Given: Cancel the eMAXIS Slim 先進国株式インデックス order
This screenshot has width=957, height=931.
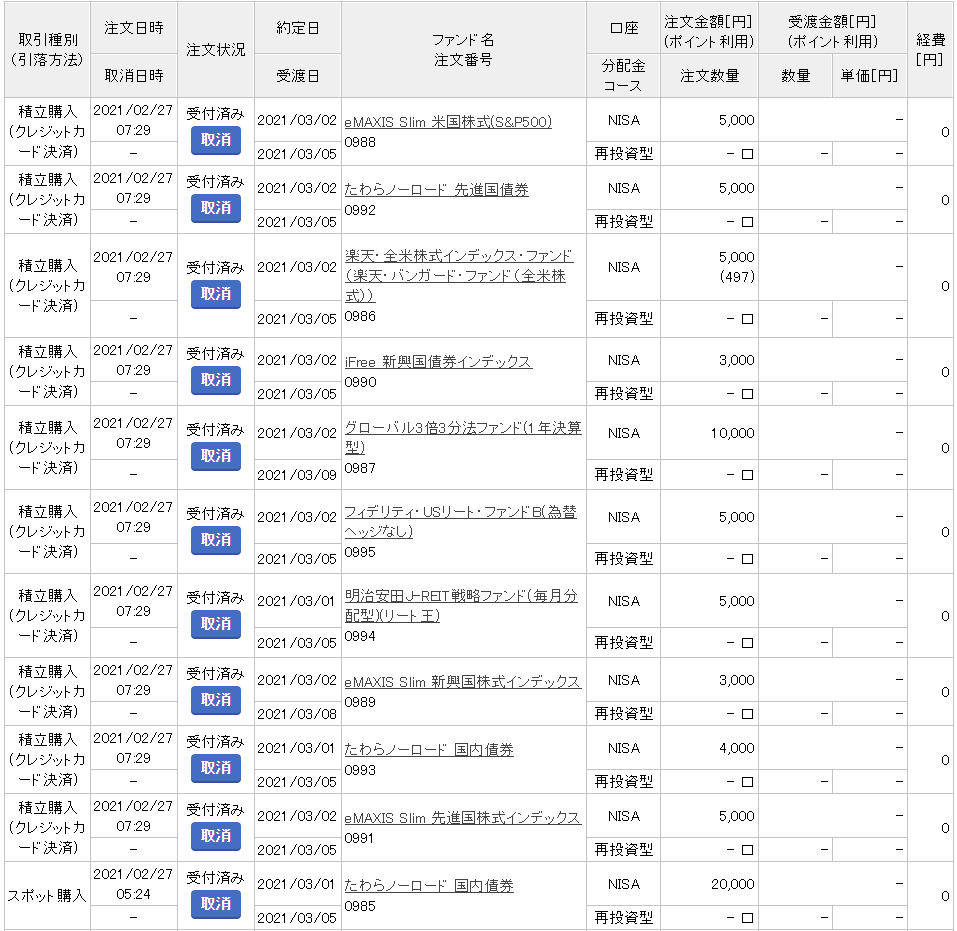Looking at the screenshot, I should pos(215,835).
